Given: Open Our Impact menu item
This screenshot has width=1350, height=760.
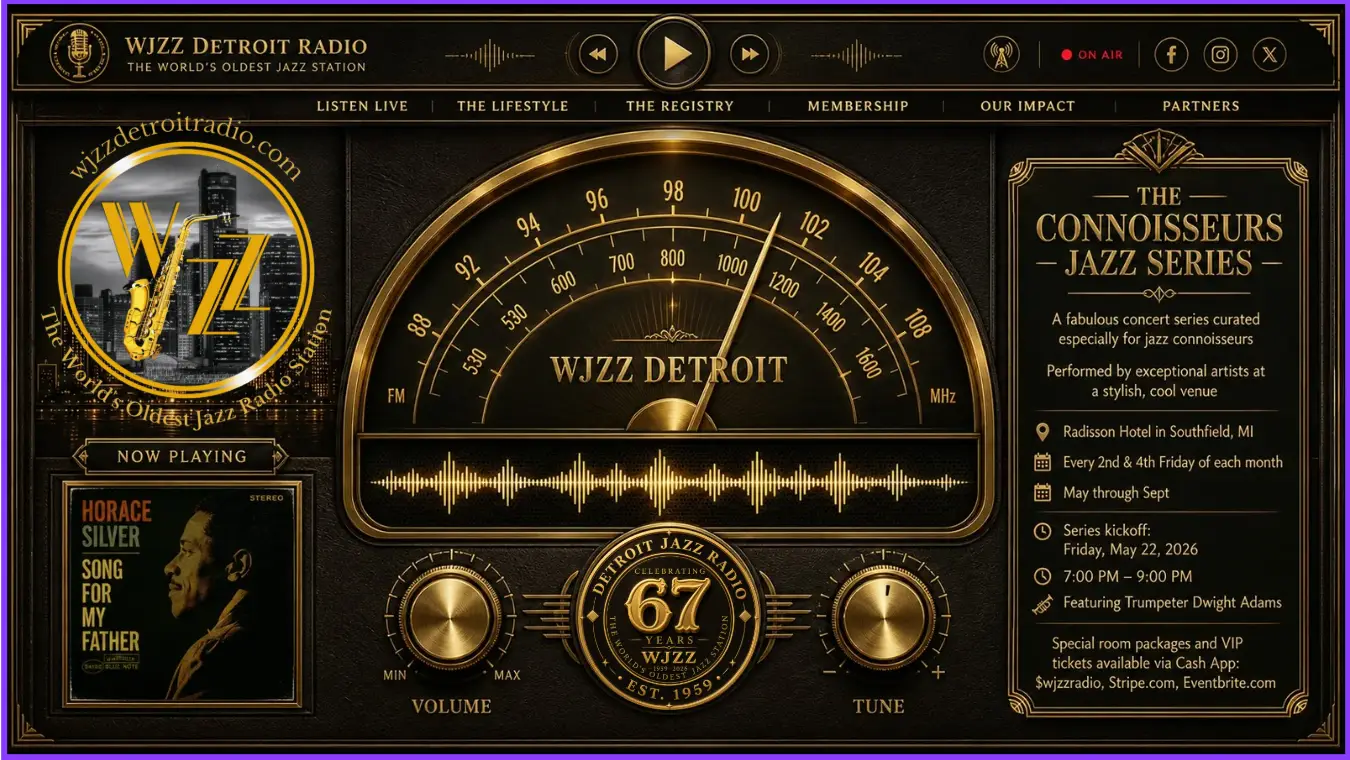Looking at the screenshot, I should (1028, 105).
